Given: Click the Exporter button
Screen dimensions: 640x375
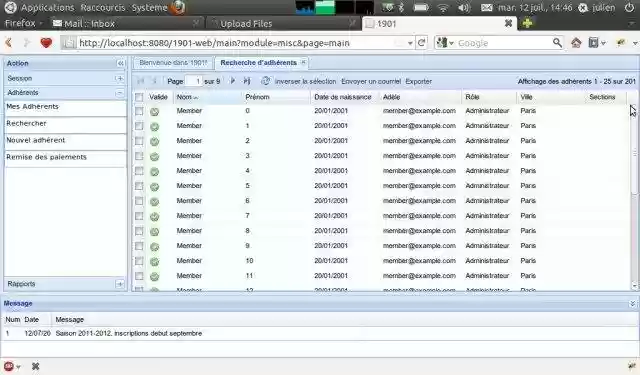Looking at the screenshot, I should coord(418,81).
